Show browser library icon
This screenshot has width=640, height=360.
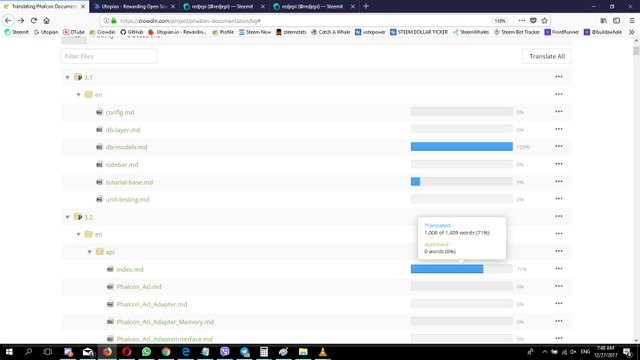pos(604,20)
